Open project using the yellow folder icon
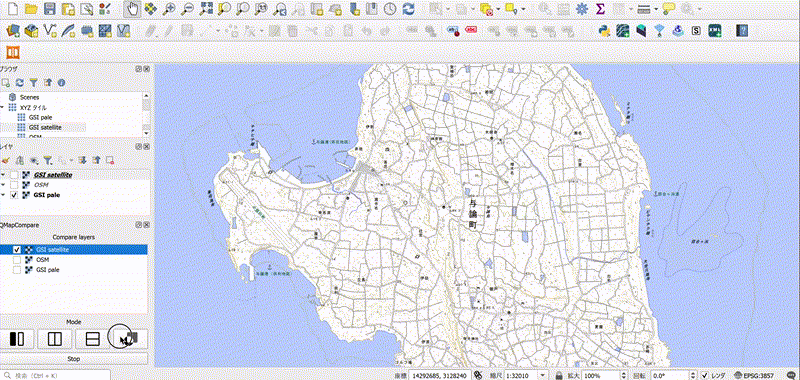 tap(31, 9)
